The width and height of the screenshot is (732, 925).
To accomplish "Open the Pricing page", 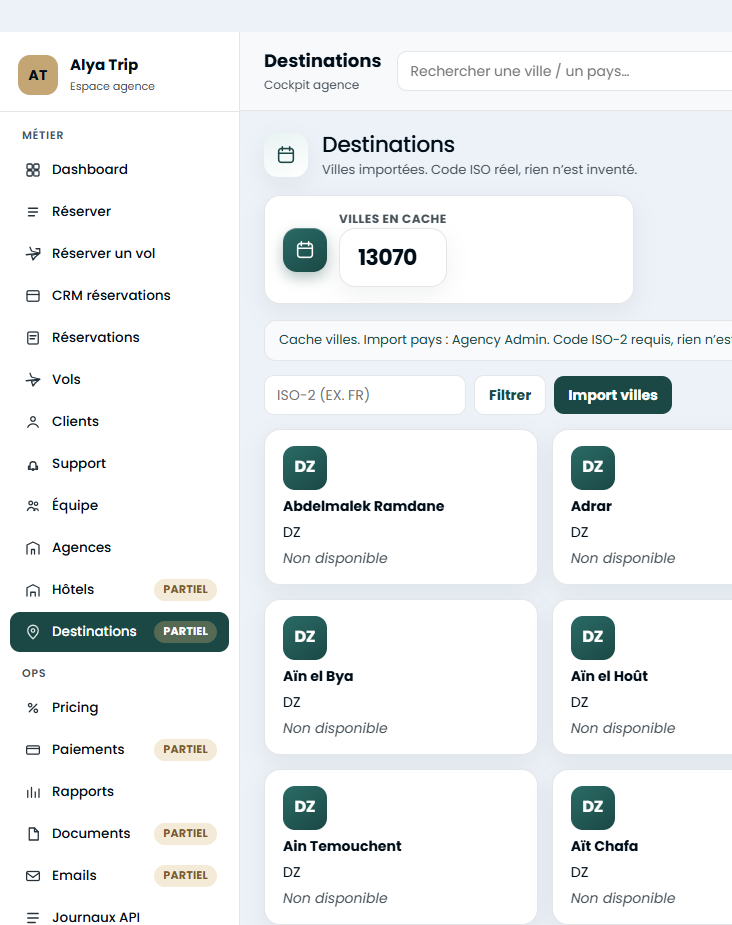I will click(119, 708).
